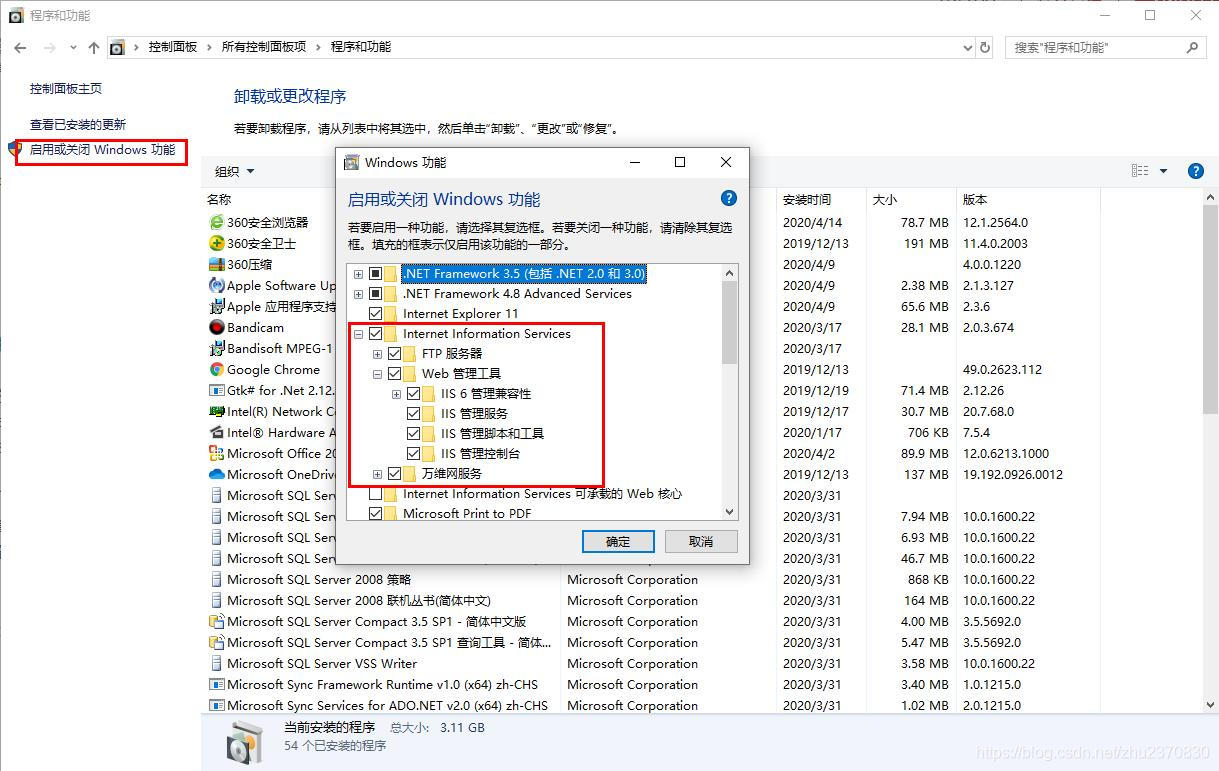Toggle the .NET Framework 3.5 checkbox

376,273
